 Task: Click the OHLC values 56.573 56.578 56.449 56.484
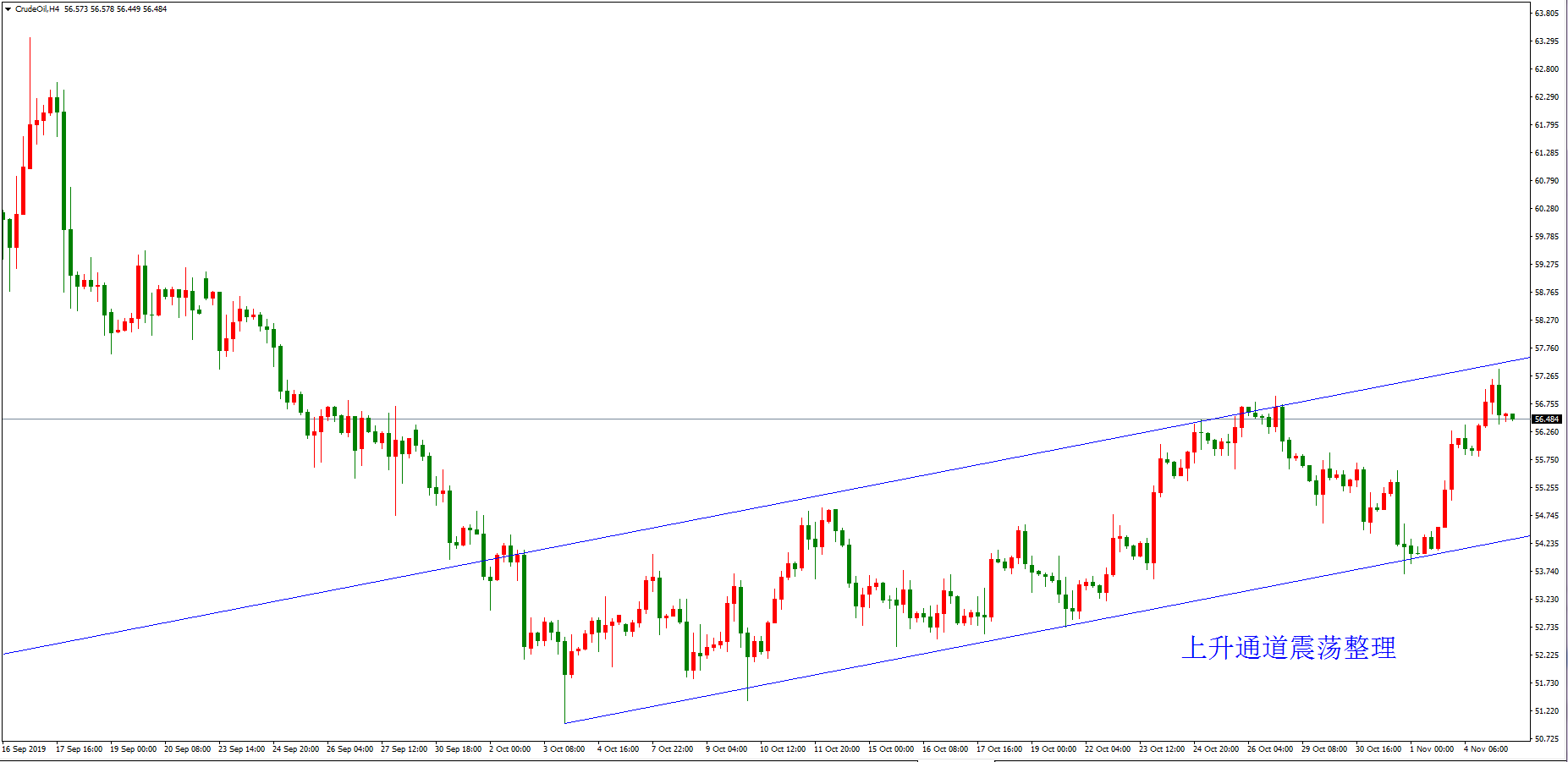tap(115, 9)
